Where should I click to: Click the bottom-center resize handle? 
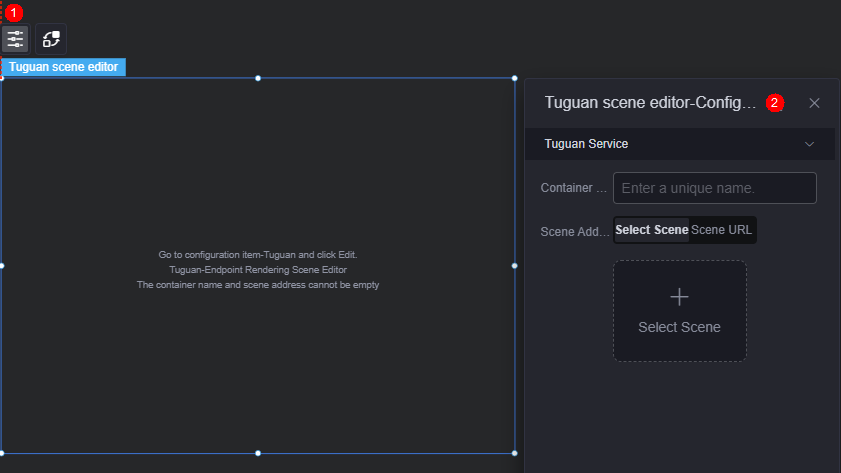(x=258, y=453)
